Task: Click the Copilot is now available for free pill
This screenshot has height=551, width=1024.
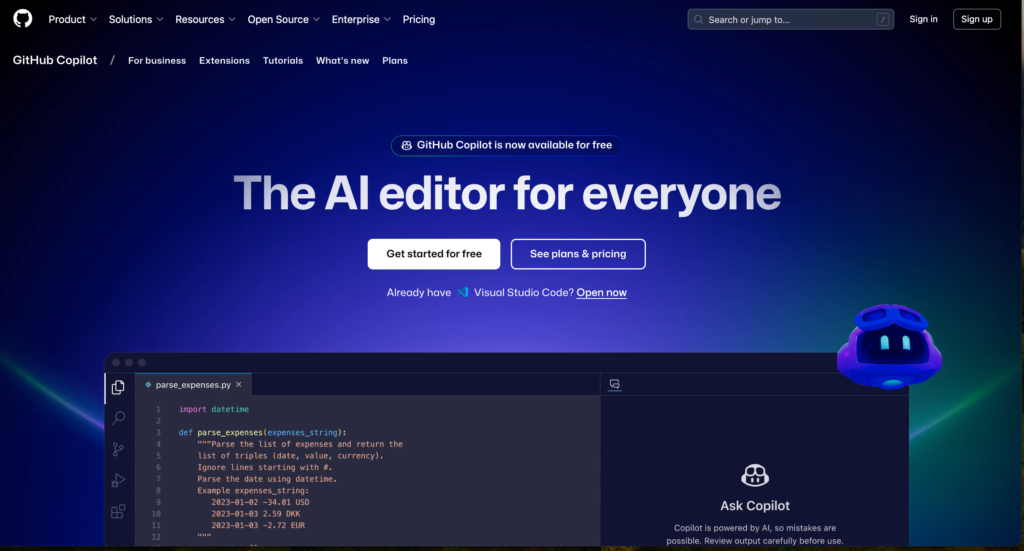Action: [x=506, y=145]
